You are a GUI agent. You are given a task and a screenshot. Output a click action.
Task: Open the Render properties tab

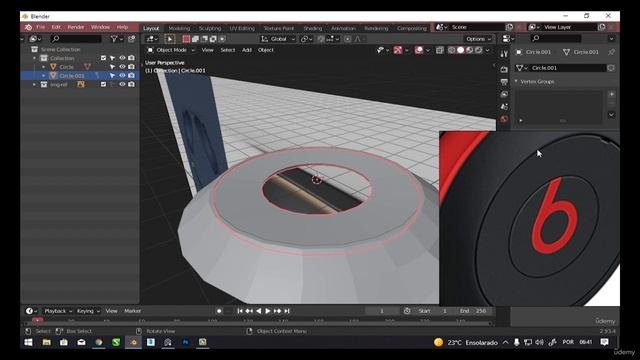click(x=504, y=69)
